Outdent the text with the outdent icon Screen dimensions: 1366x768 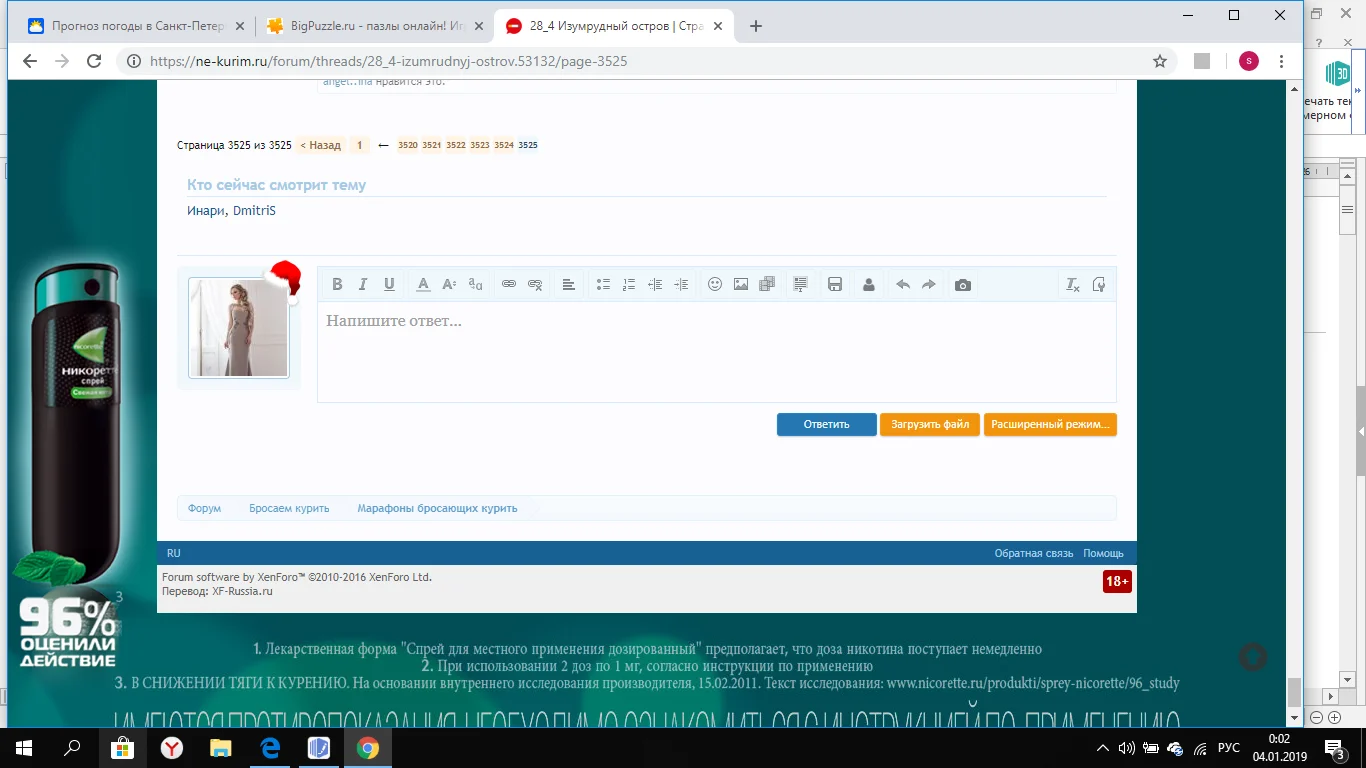[655, 284]
